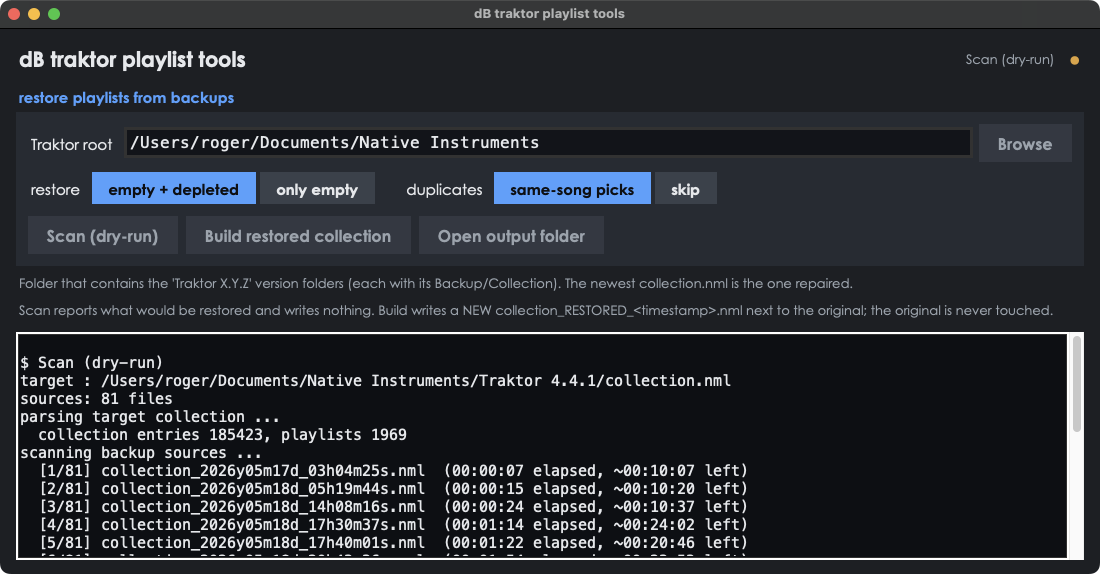Image resolution: width=1100 pixels, height=574 pixels.
Task: Click the 'Traktor root' label
Action: click(71, 145)
